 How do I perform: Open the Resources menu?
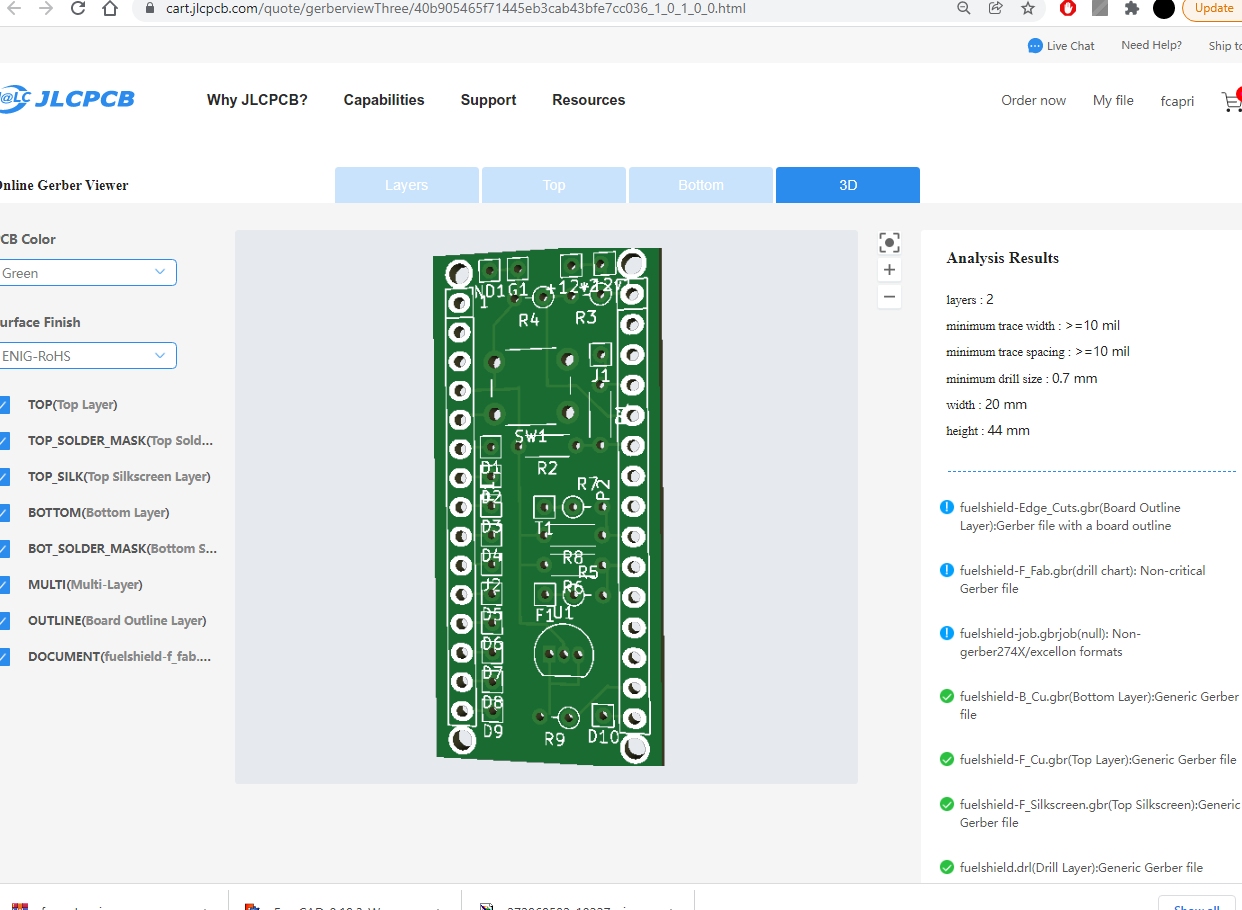(588, 100)
